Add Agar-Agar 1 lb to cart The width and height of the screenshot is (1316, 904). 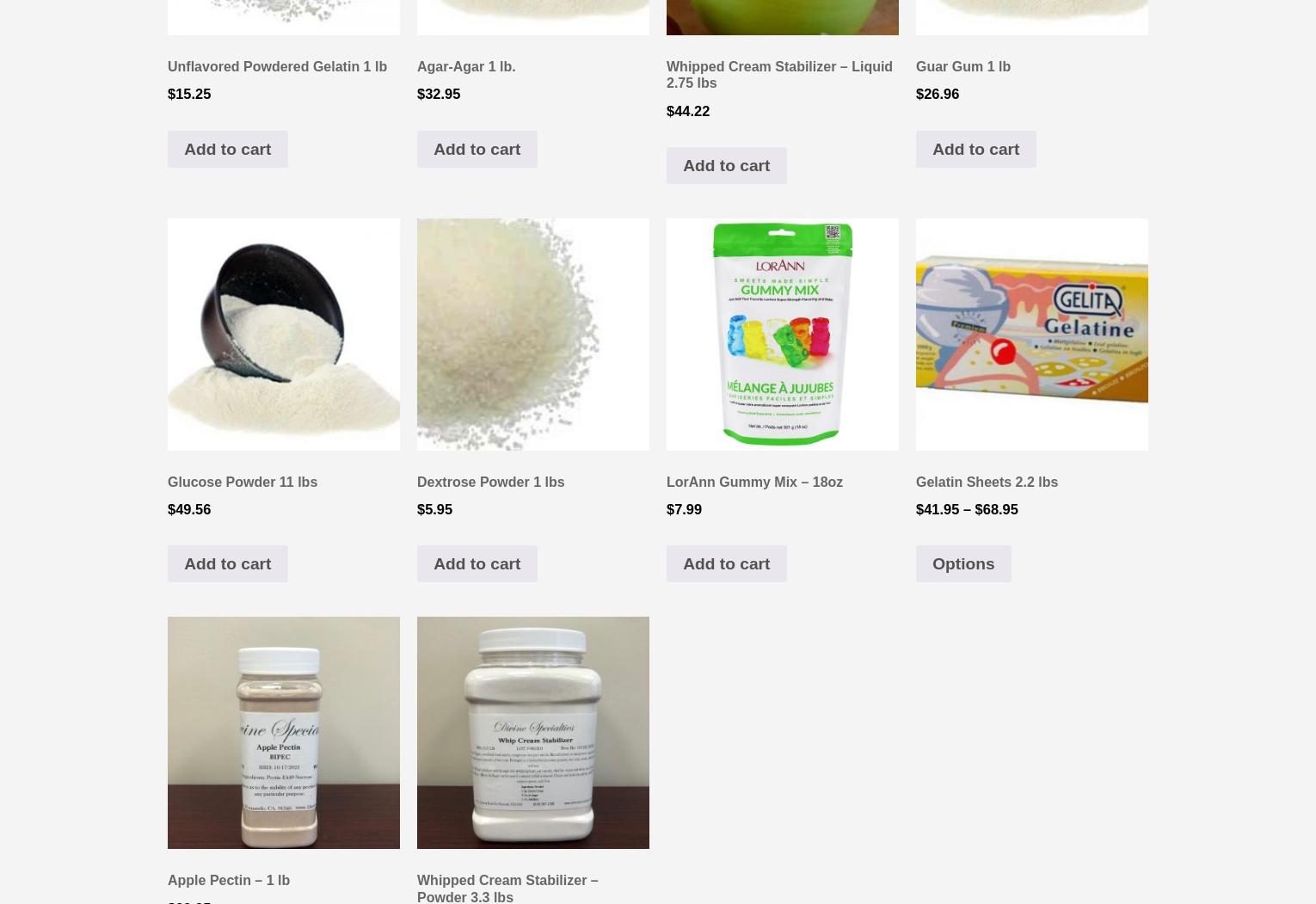point(477,149)
